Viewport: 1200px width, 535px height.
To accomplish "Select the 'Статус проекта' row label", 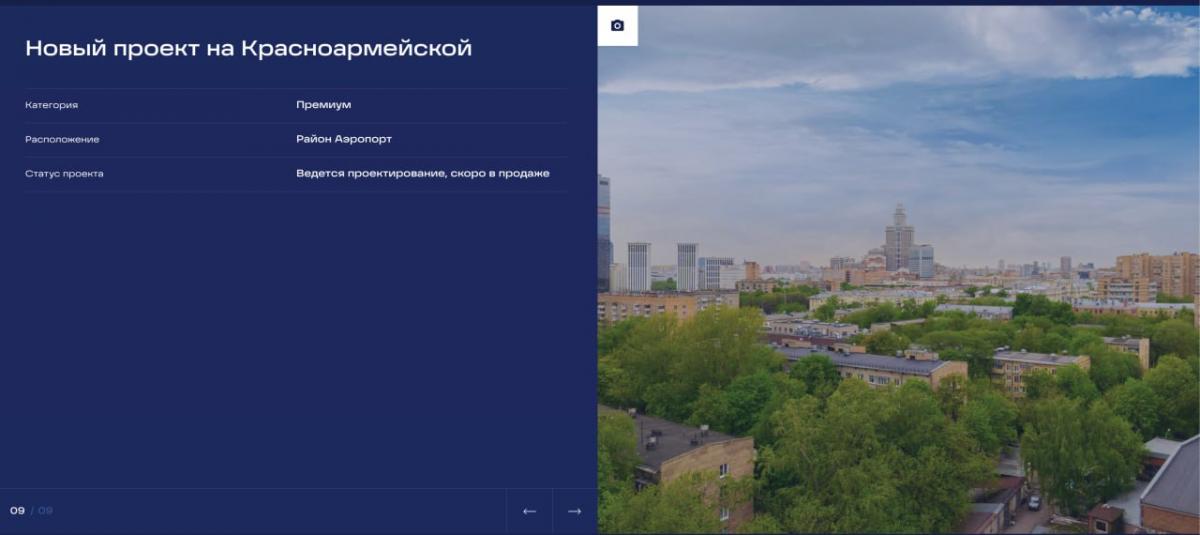I will click(64, 174).
